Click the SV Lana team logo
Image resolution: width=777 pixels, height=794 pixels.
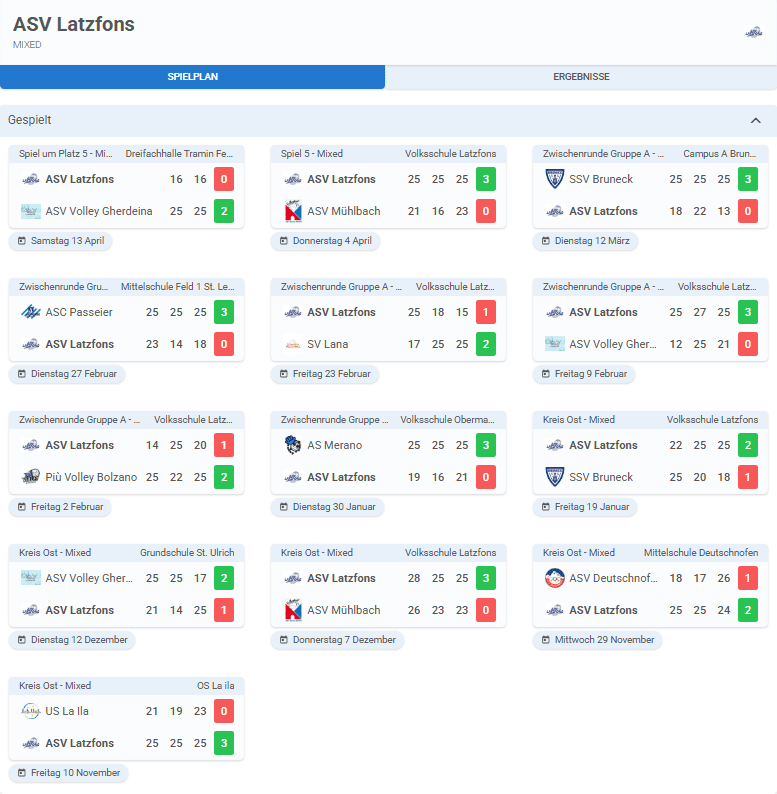click(293, 344)
